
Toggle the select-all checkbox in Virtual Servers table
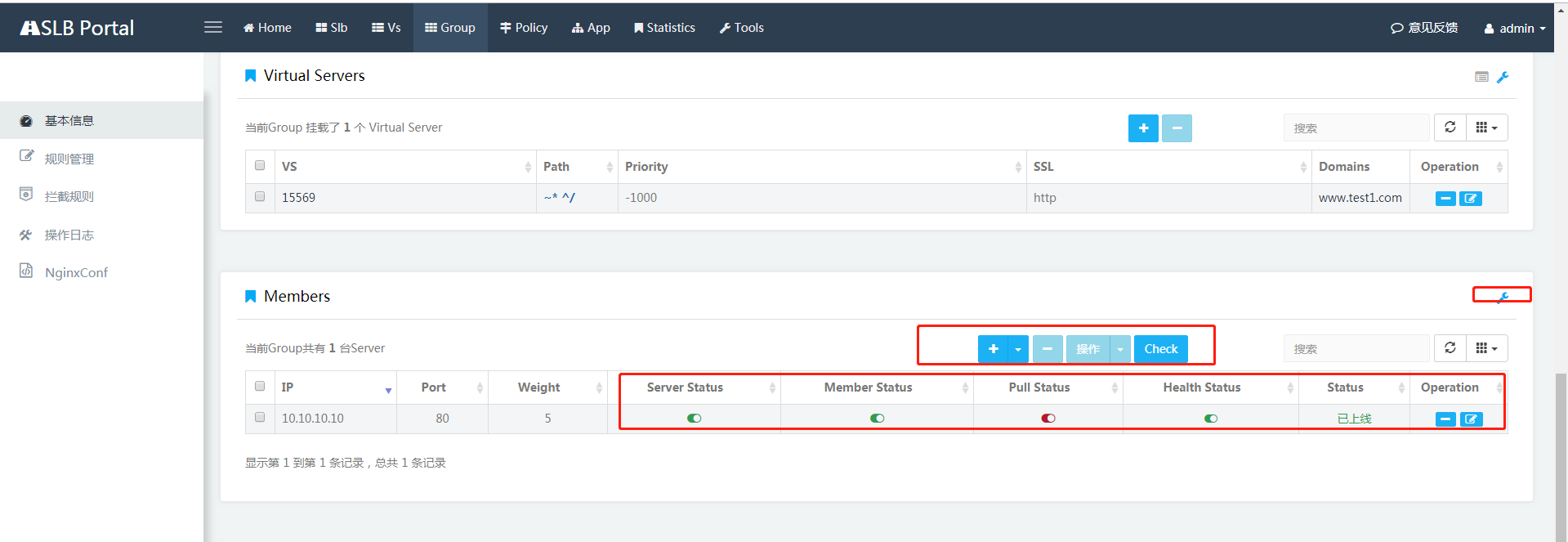click(260, 165)
